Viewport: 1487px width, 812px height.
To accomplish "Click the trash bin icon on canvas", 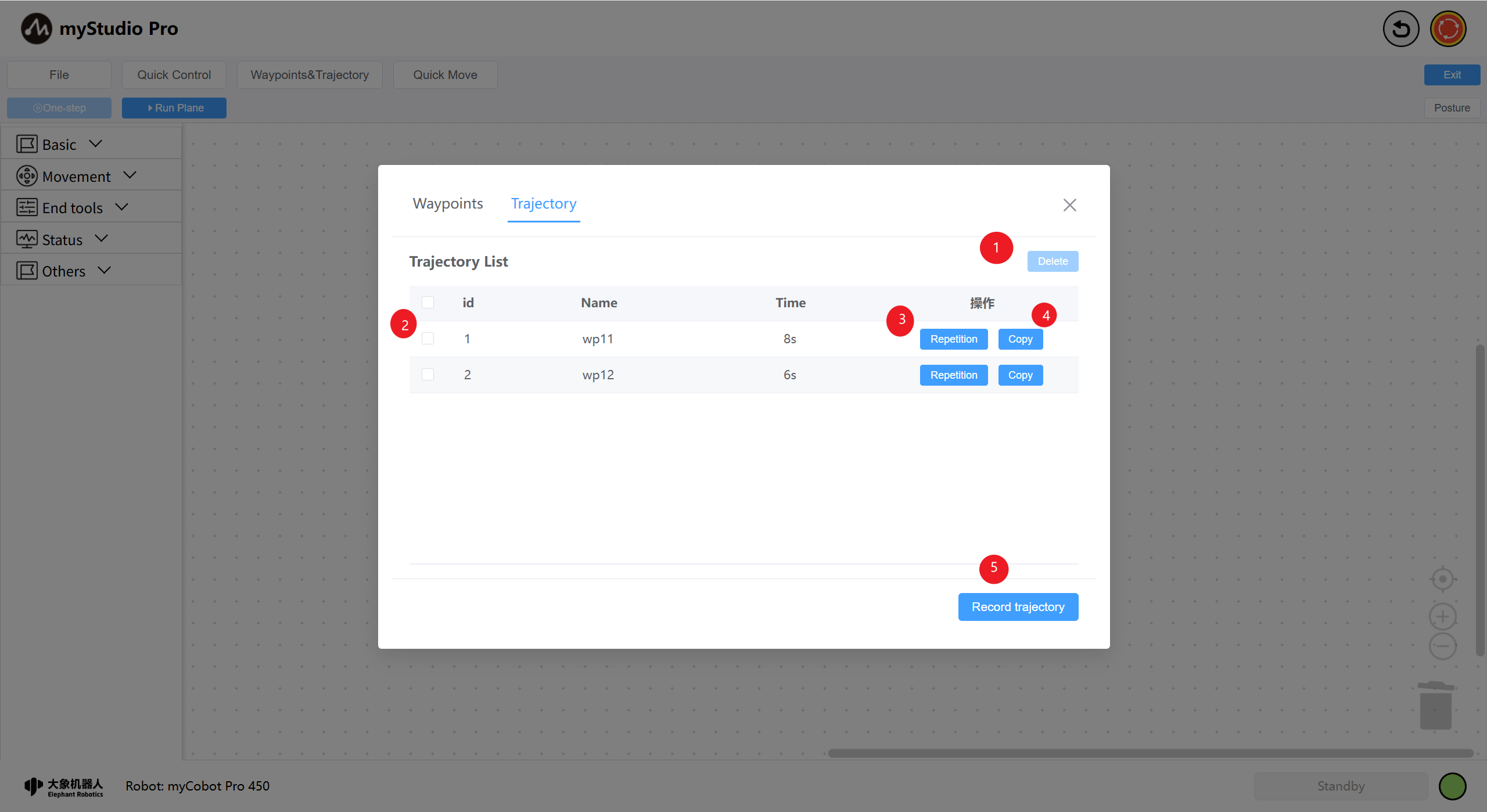I will click(x=1435, y=706).
